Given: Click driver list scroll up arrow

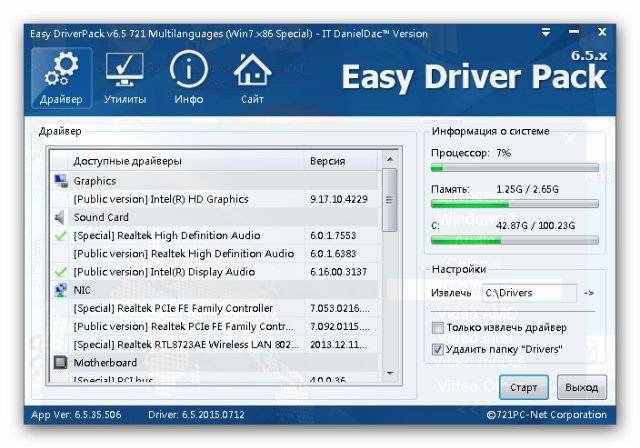Looking at the screenshot, I should [x=390, y=160].
